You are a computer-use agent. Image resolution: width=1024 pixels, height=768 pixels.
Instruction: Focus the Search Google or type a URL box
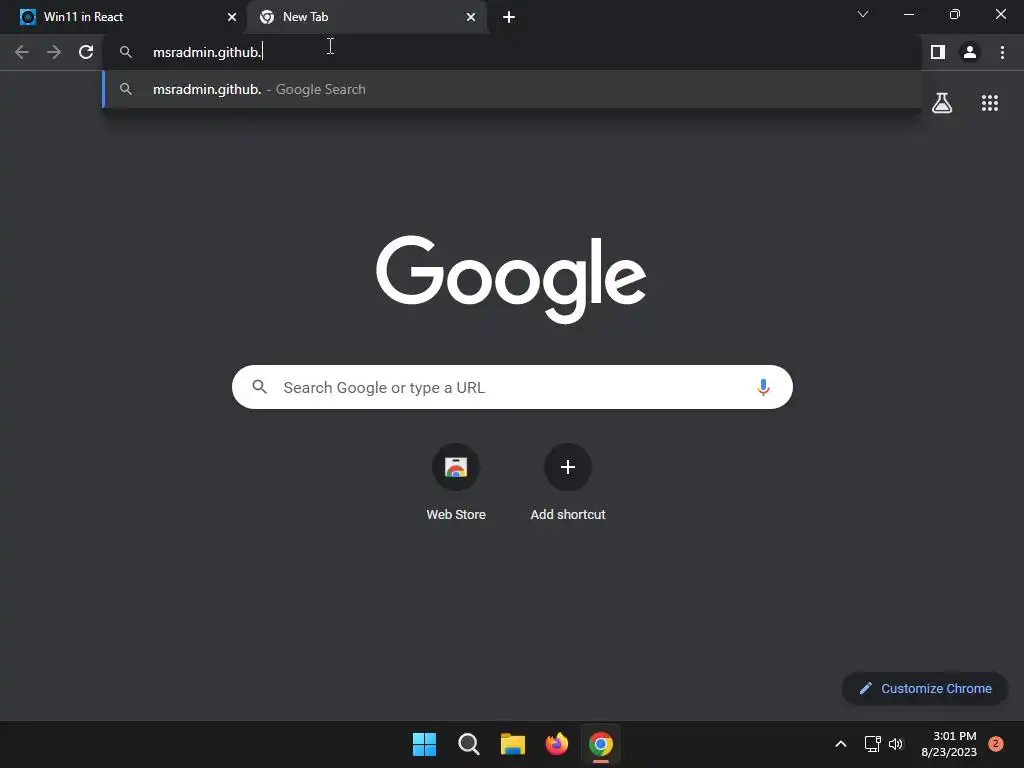[x=512, y=387]
